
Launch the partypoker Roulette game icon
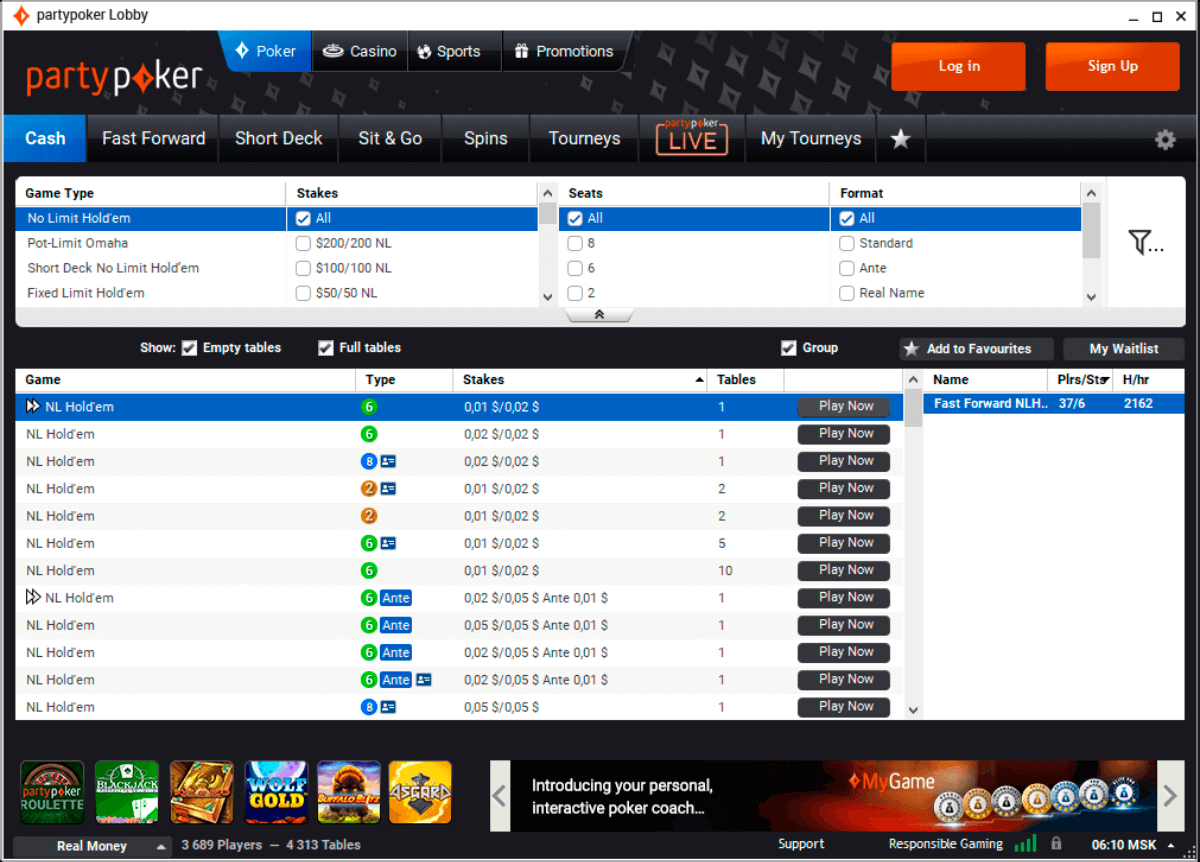[53, 792]
